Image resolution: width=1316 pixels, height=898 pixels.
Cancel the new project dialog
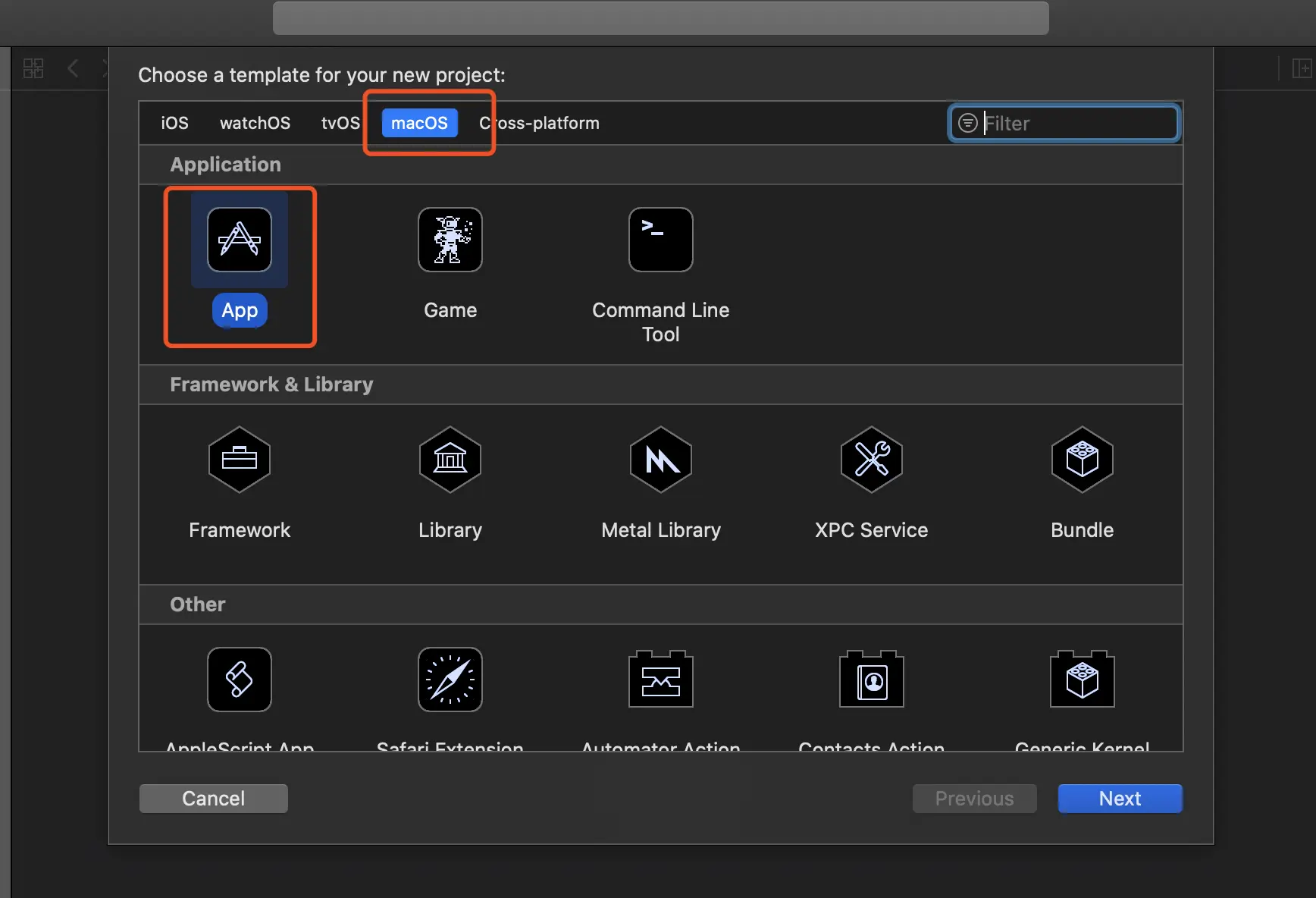click(x=214, y=799)
